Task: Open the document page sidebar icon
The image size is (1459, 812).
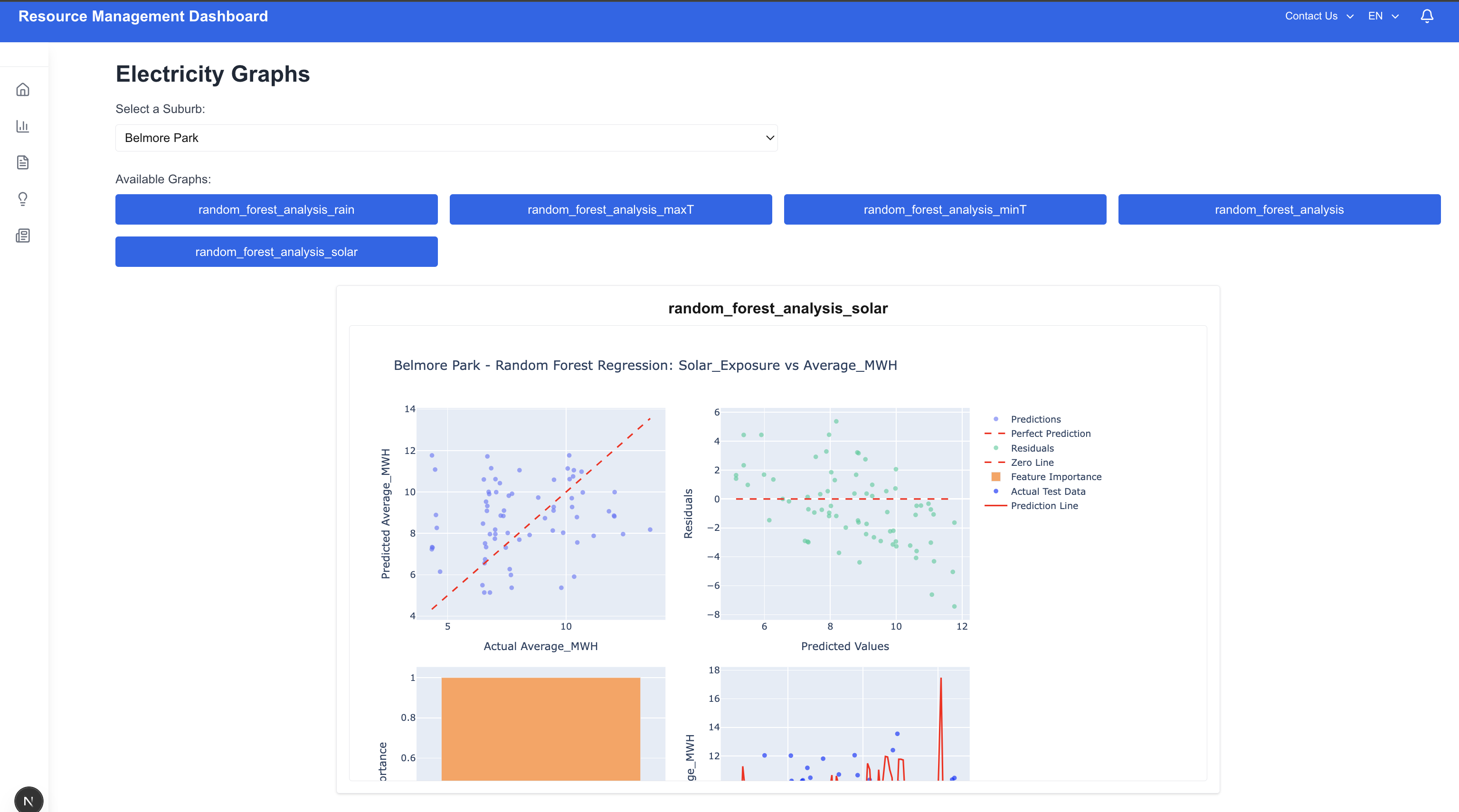Action: tap(23, 162)
